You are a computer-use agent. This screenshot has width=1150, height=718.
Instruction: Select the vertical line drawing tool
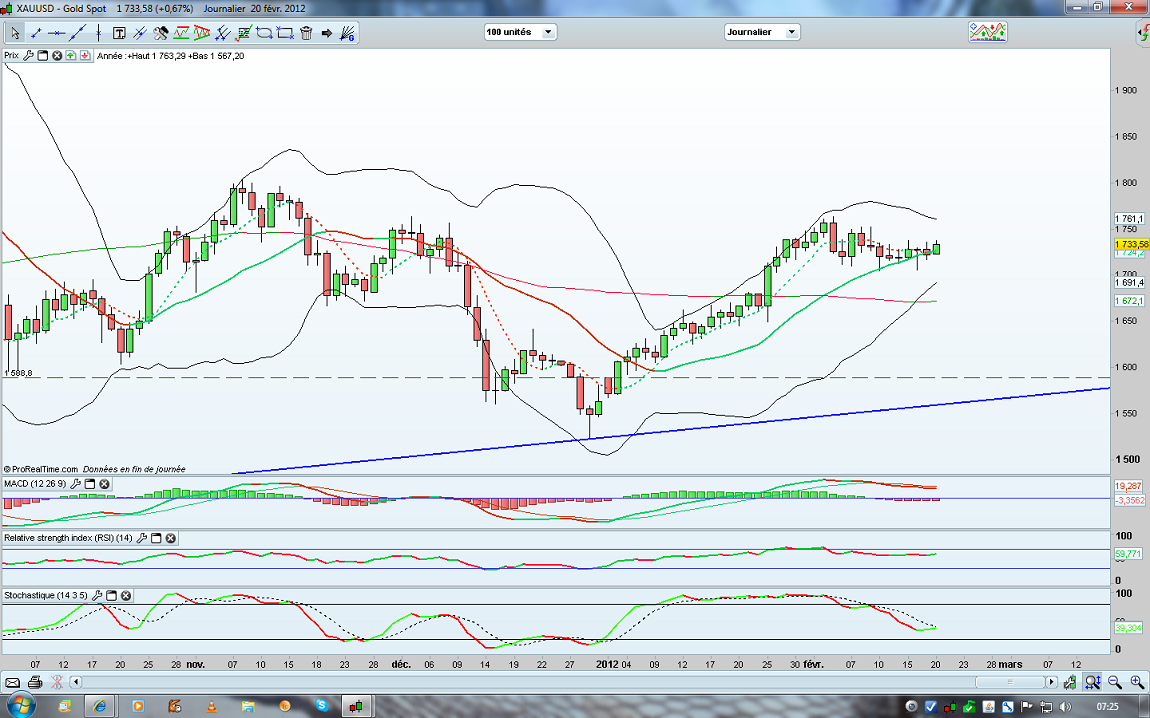coord(98,33)
